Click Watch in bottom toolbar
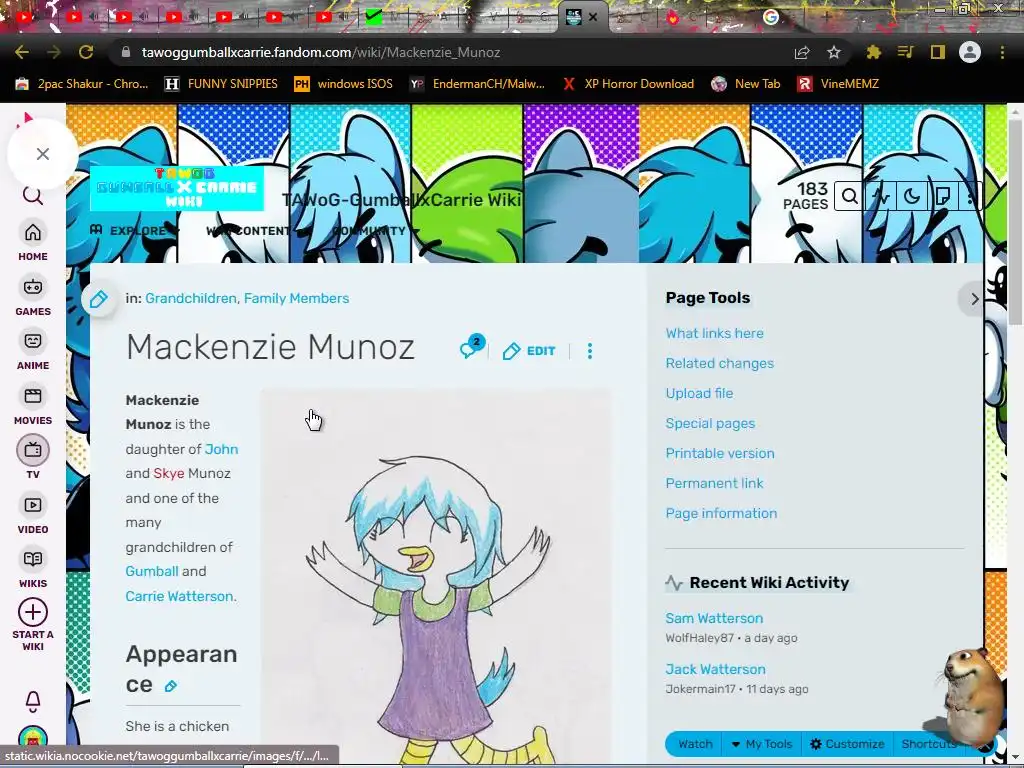 (x=695, y=744)
